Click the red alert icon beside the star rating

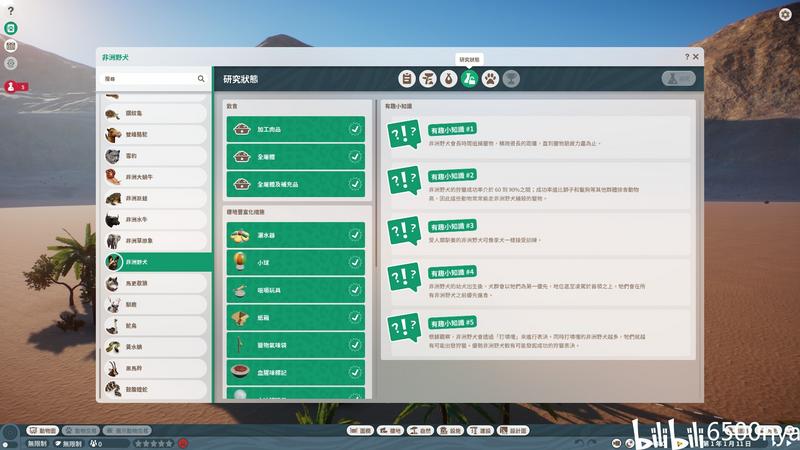pyautogui.click(x=183, y=443)
